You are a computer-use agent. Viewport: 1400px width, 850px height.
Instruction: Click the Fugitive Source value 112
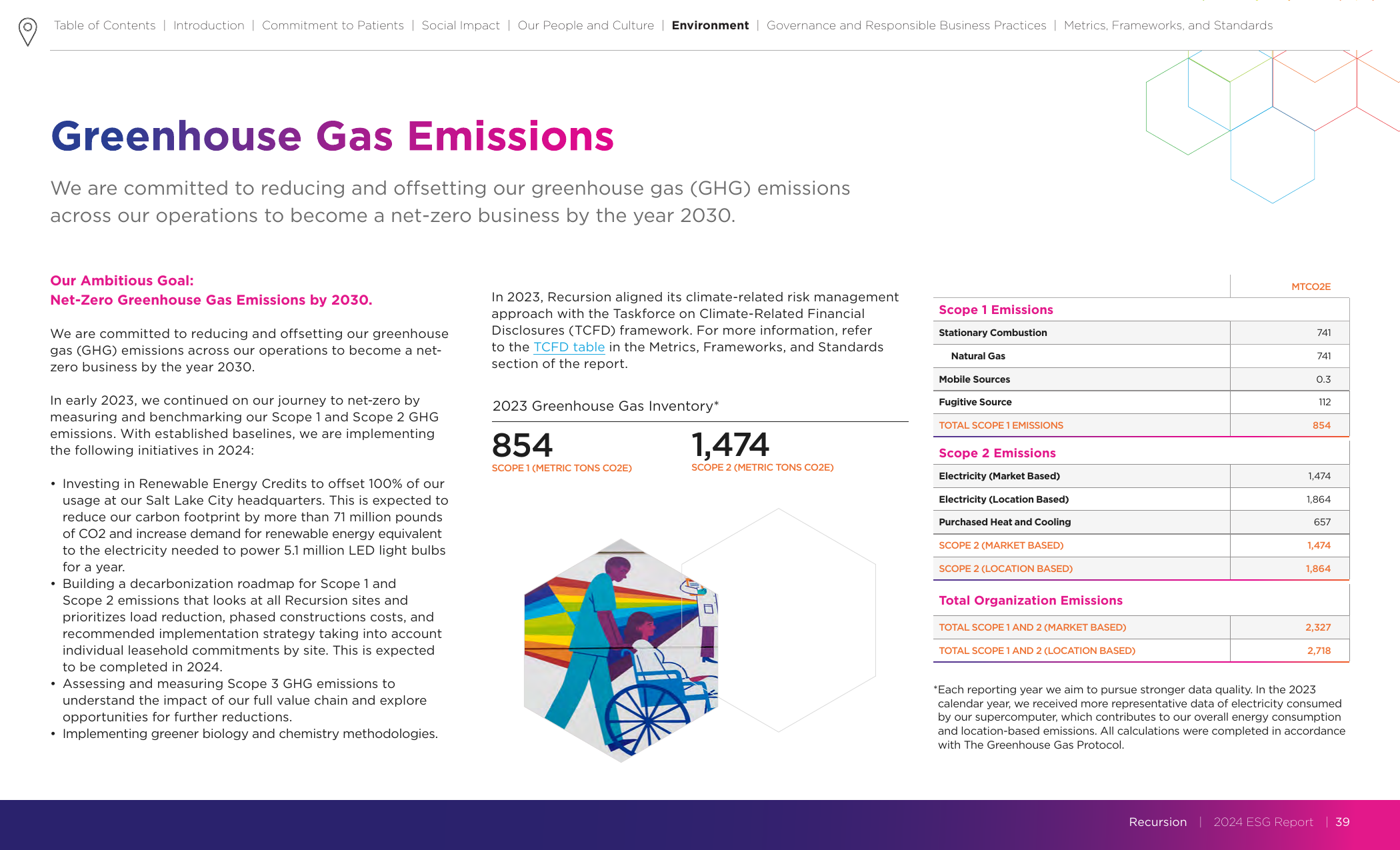1325,402
